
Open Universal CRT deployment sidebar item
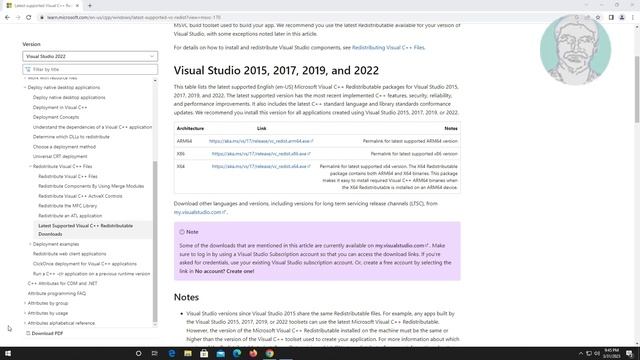[x=60, y=156]
